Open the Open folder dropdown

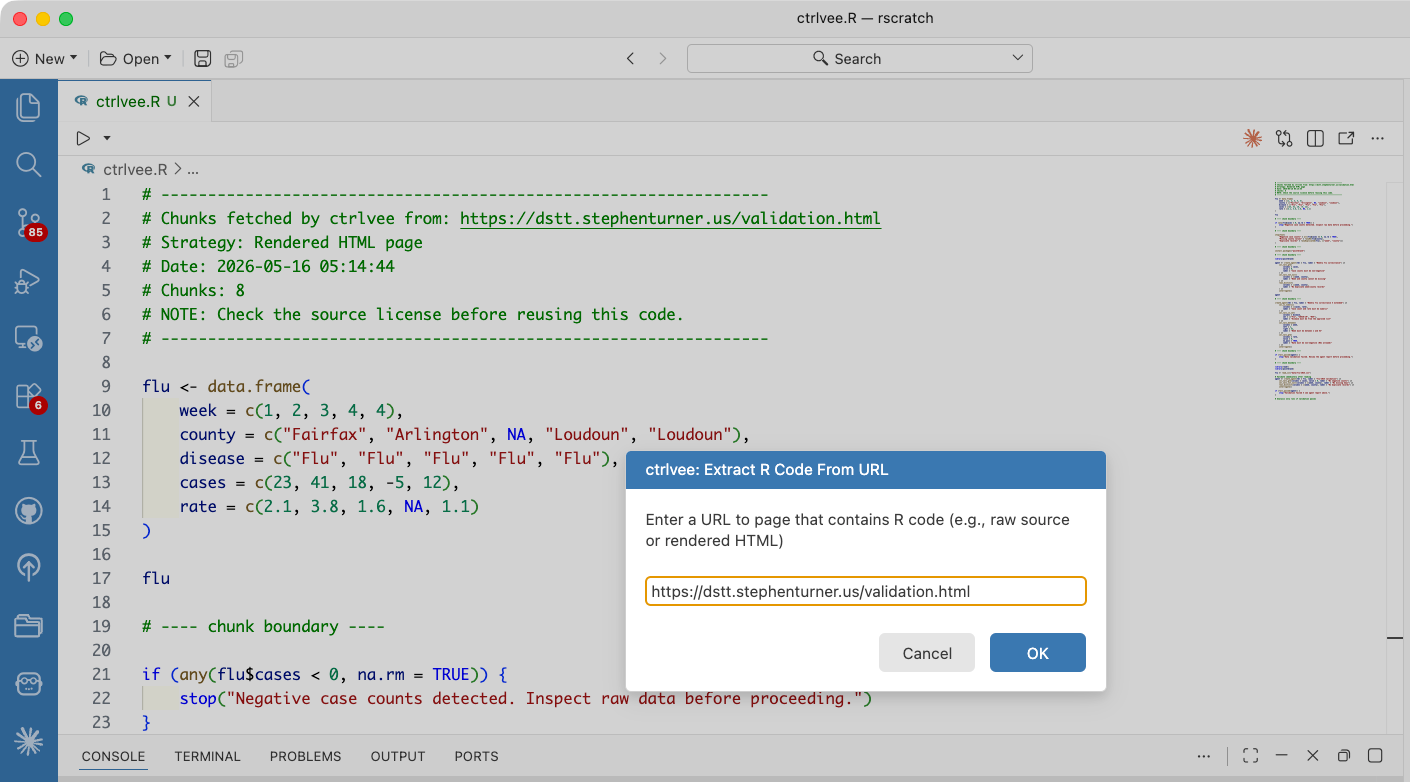pos(136,59)
